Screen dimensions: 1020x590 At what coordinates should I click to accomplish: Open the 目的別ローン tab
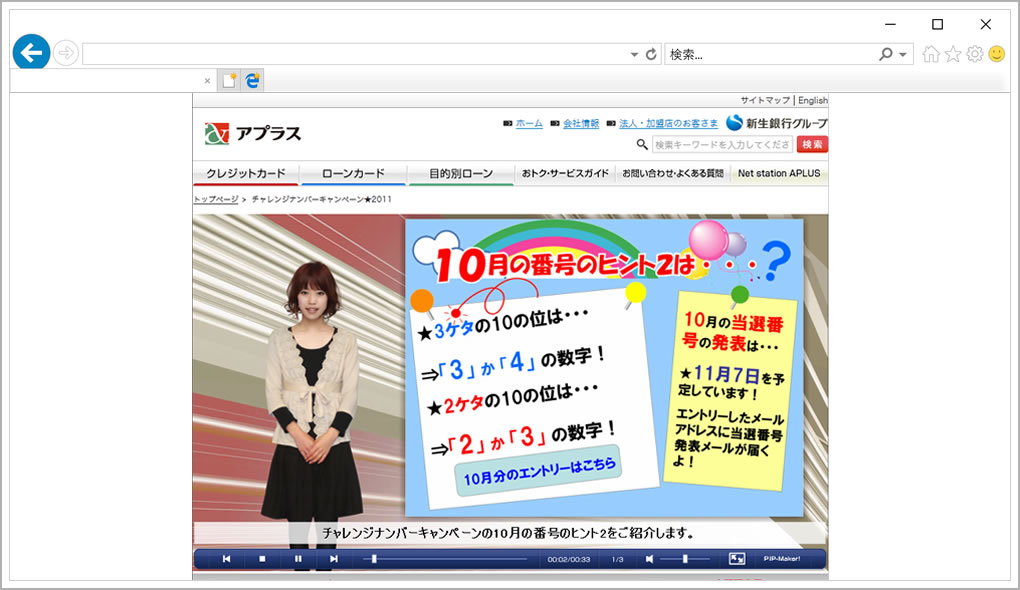[x=461, y=174]
